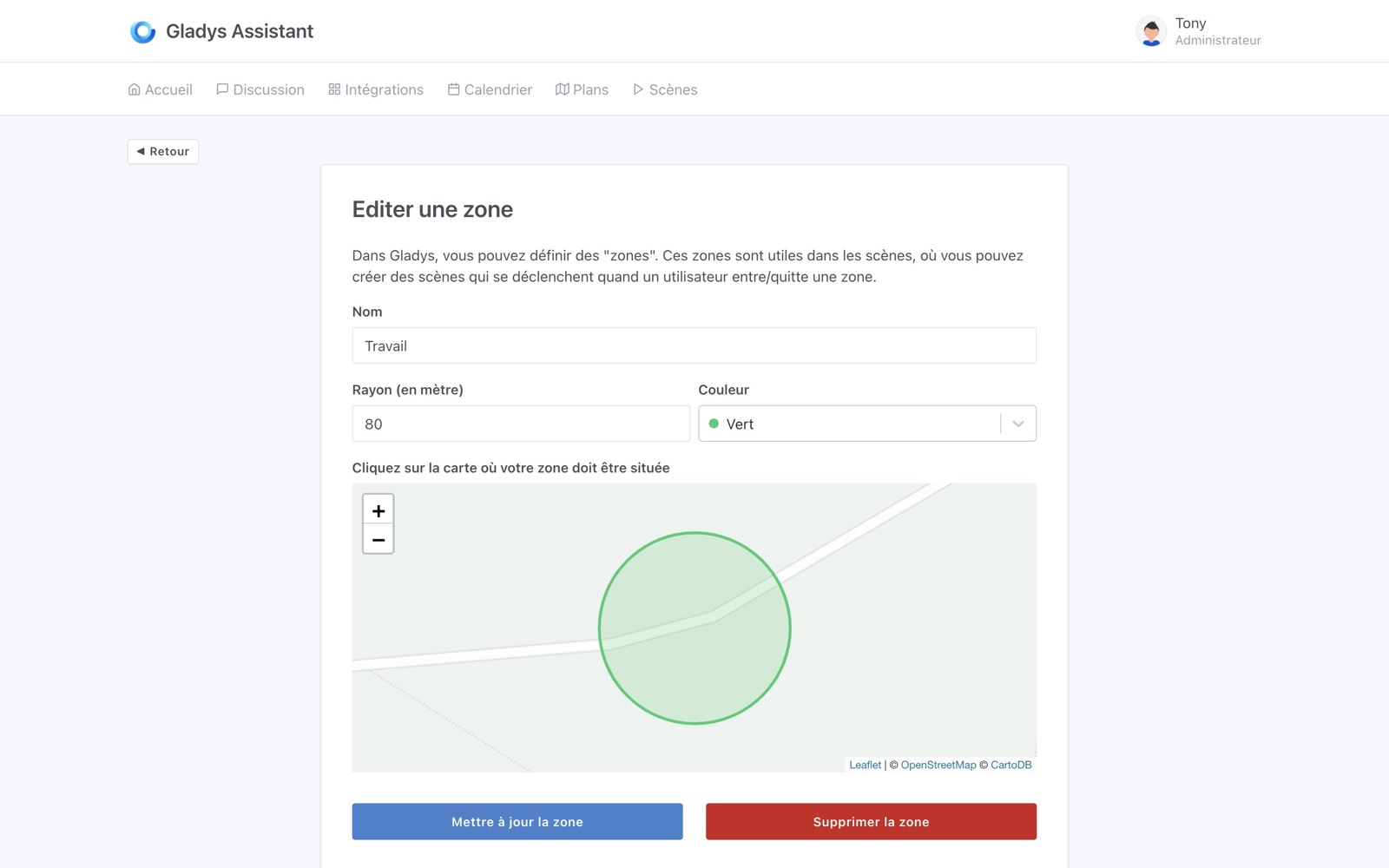
Task: Click the Plans map icon
Action: (x=563, y=89)
